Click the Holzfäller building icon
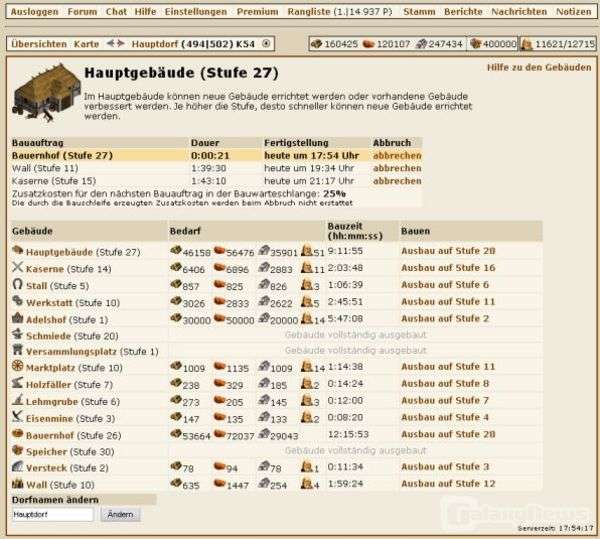 coord(17,384)
